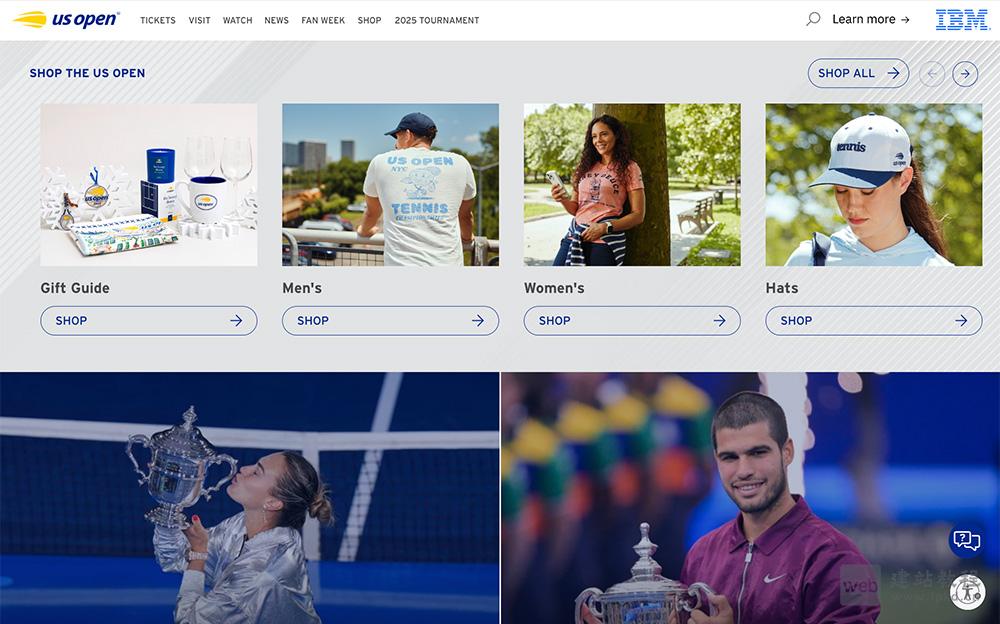
Task: Click SHOP button under Gift Guide
Action: [149, 320]
